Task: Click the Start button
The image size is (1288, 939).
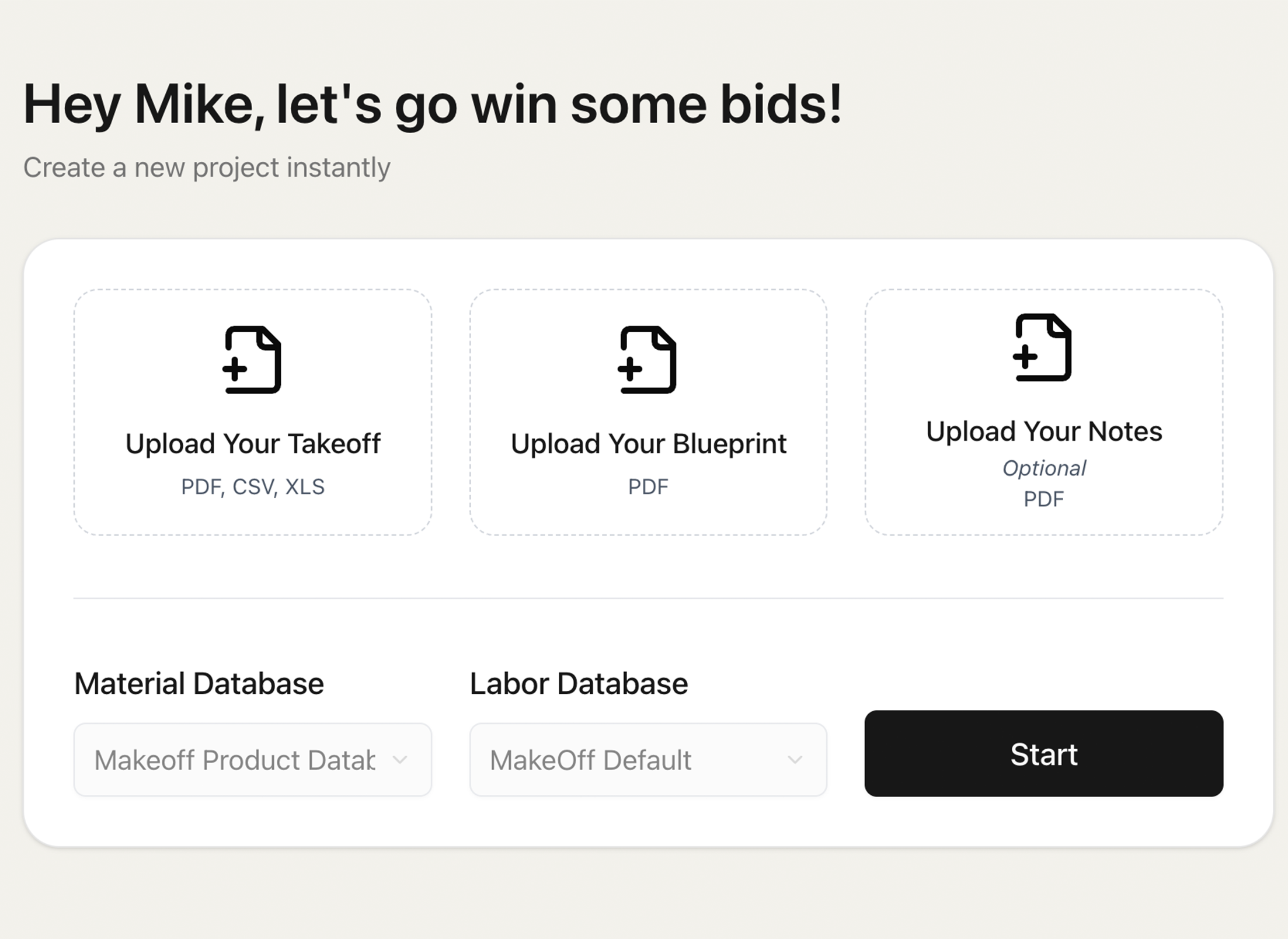Action: click(1044, 753)
